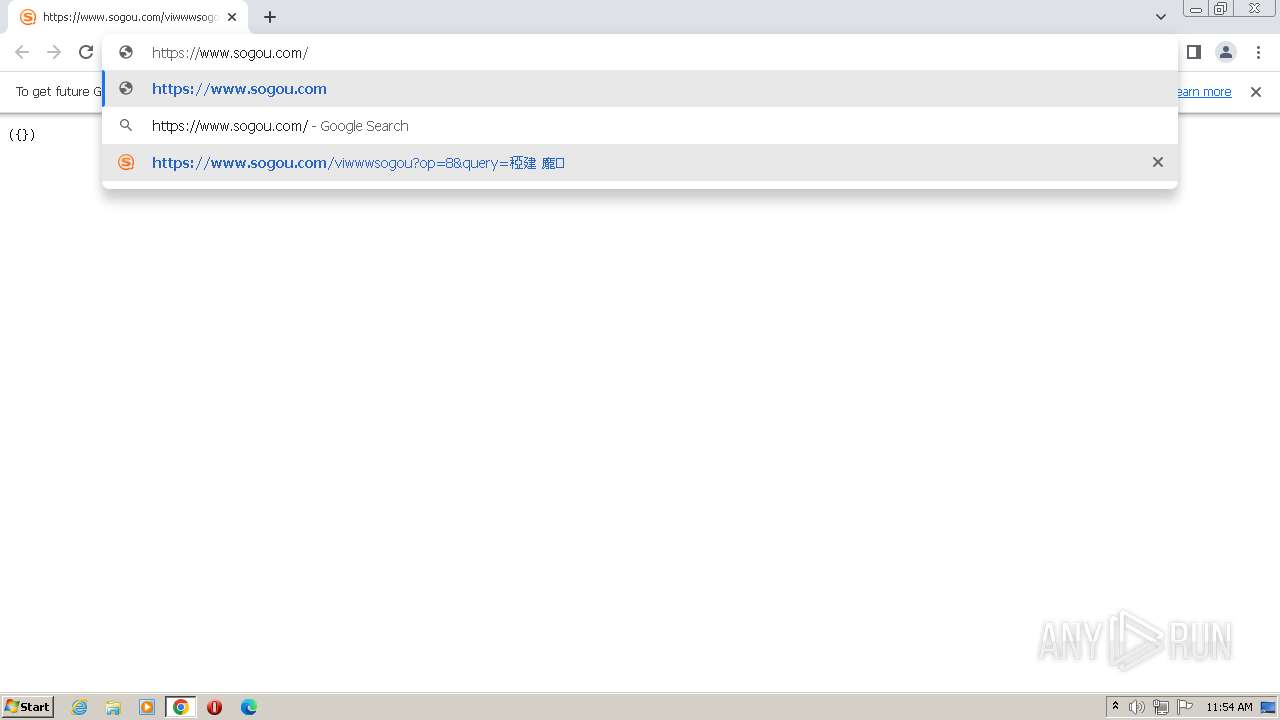Open Microsoft Edge from taskbar
This screenshot has width=1280, height=720.
(x=249, y=707)
